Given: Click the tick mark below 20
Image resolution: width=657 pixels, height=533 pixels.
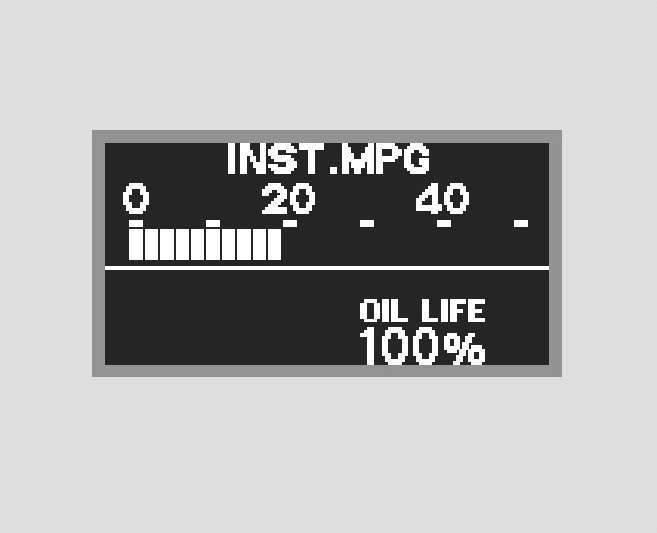Looking at the screenshot, I should click(x=290, y=223).
